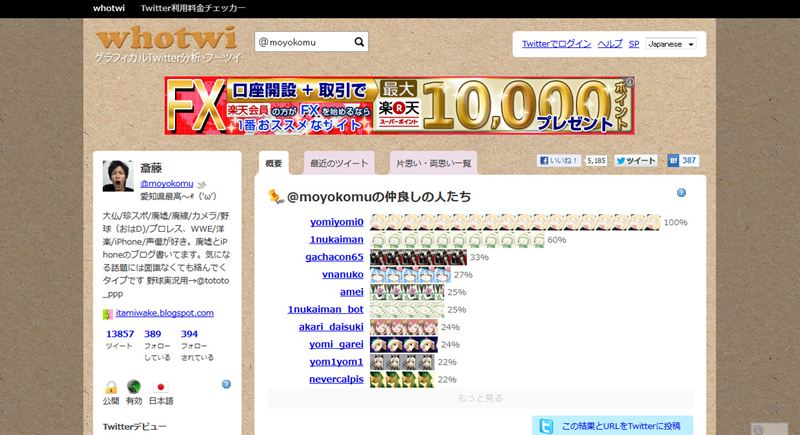Click the pushpin icon by friends heading
Screen dimensions: 800x435
[276, 196]
